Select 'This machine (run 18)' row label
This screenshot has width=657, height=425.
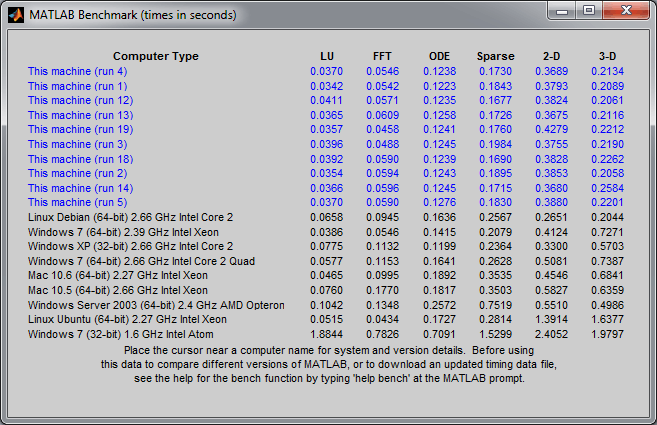[x=80, y=159]
